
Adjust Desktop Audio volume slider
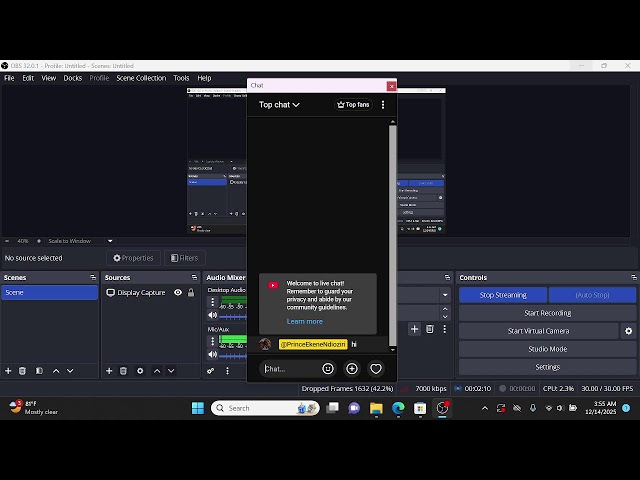tap(233, 317)
